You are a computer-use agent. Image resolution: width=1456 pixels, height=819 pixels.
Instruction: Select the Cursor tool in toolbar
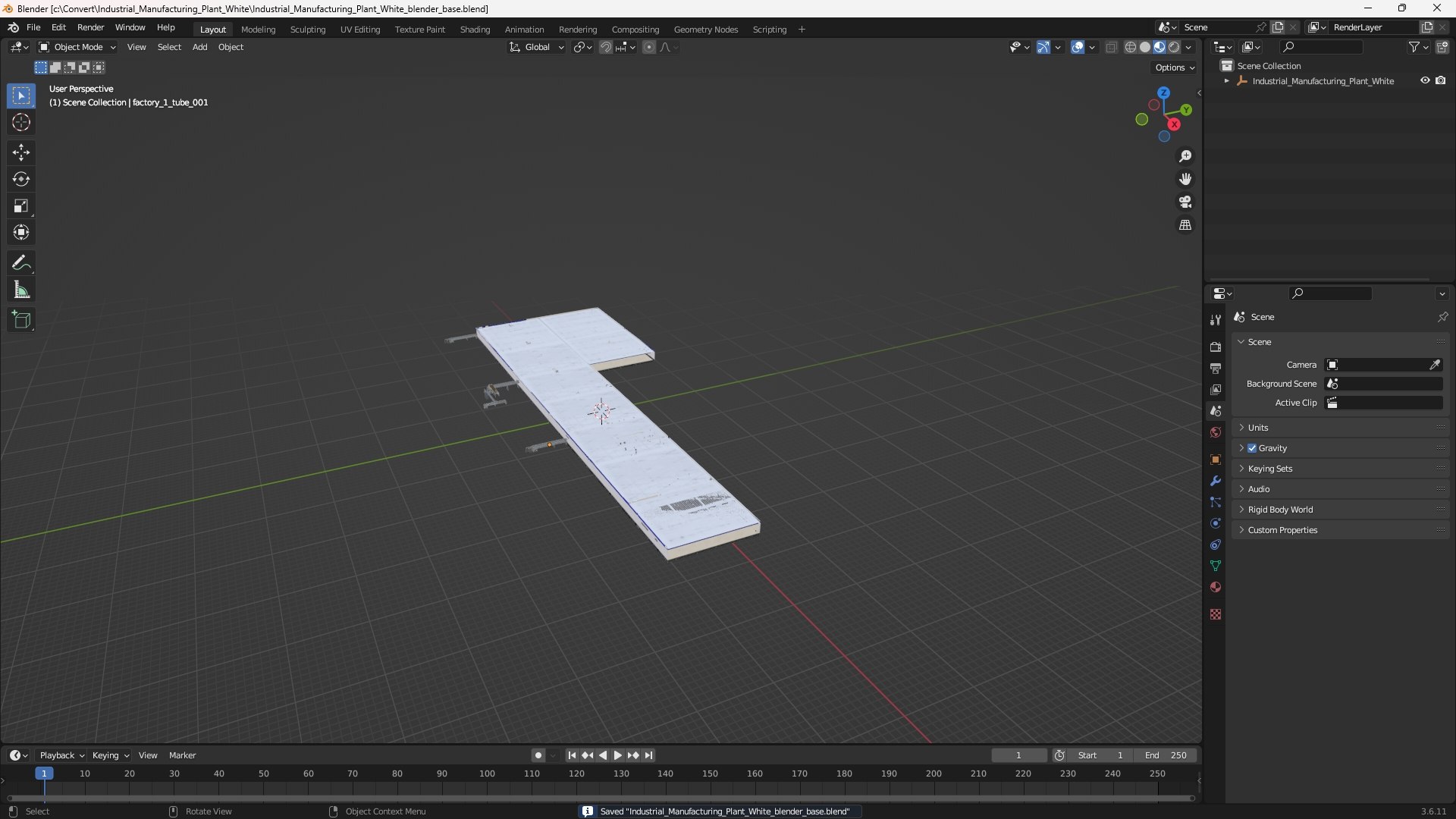(20, 122)
